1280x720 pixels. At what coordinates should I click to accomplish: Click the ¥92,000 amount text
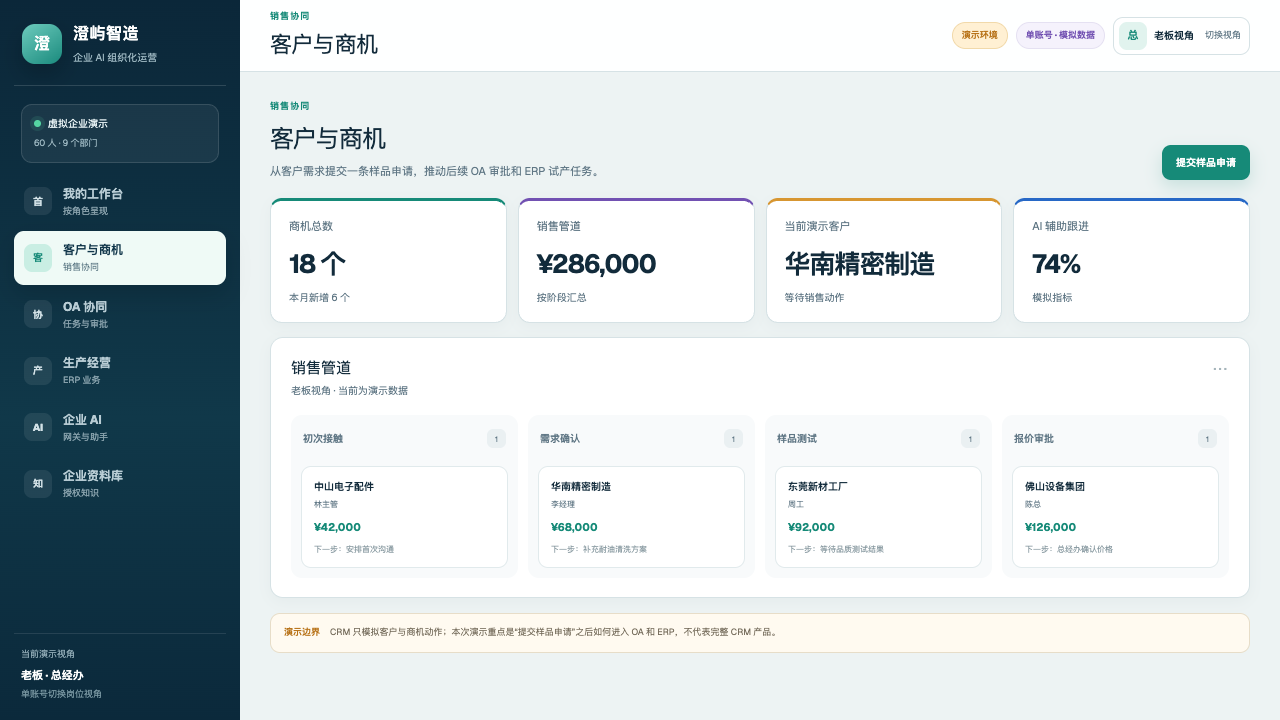(x=811, y=527)
